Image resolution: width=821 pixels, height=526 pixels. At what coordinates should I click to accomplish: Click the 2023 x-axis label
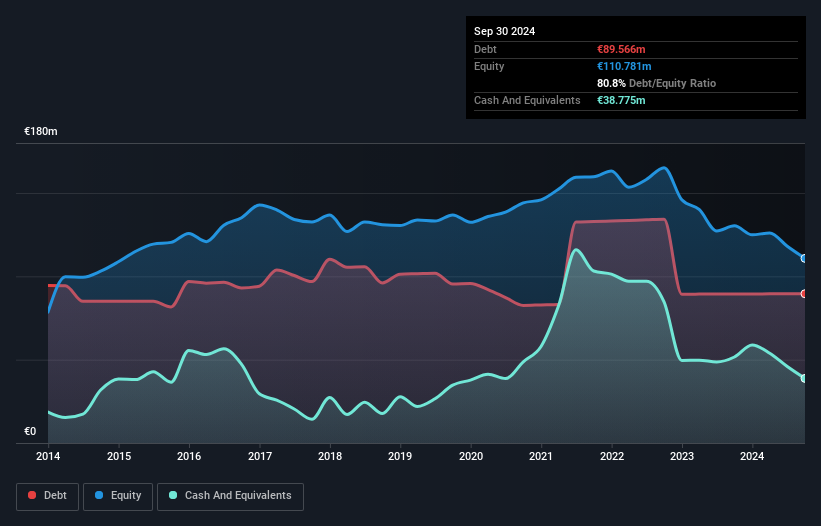click(682, 456)
